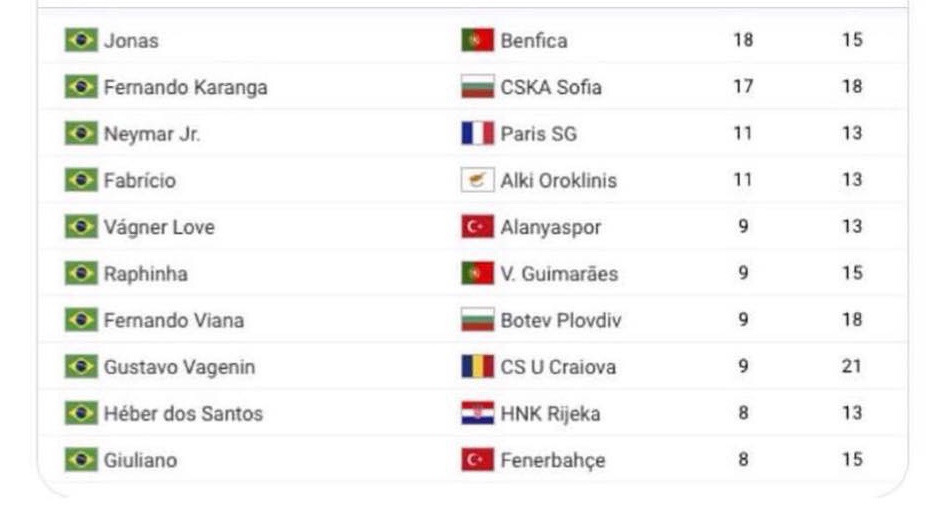The image size is (939, 520).
Task: Click the matches value 21 for Gustavo Vagenin
Action: coord(852,366)
